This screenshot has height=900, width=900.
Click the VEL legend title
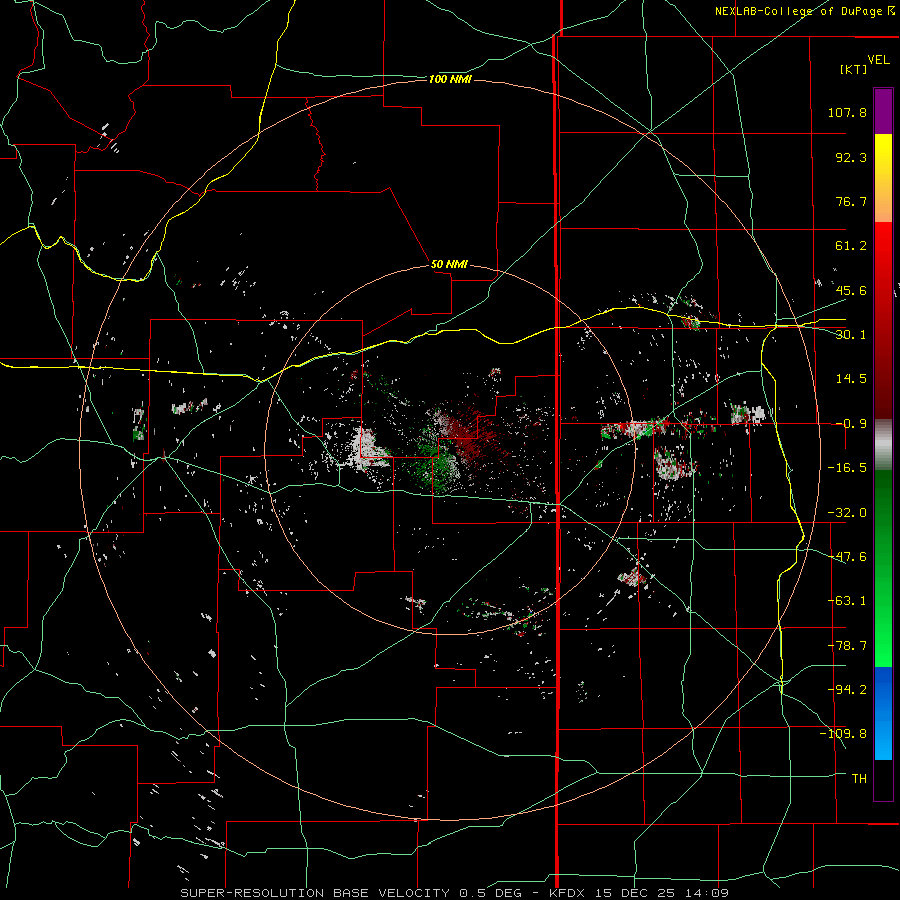[878, 60]
